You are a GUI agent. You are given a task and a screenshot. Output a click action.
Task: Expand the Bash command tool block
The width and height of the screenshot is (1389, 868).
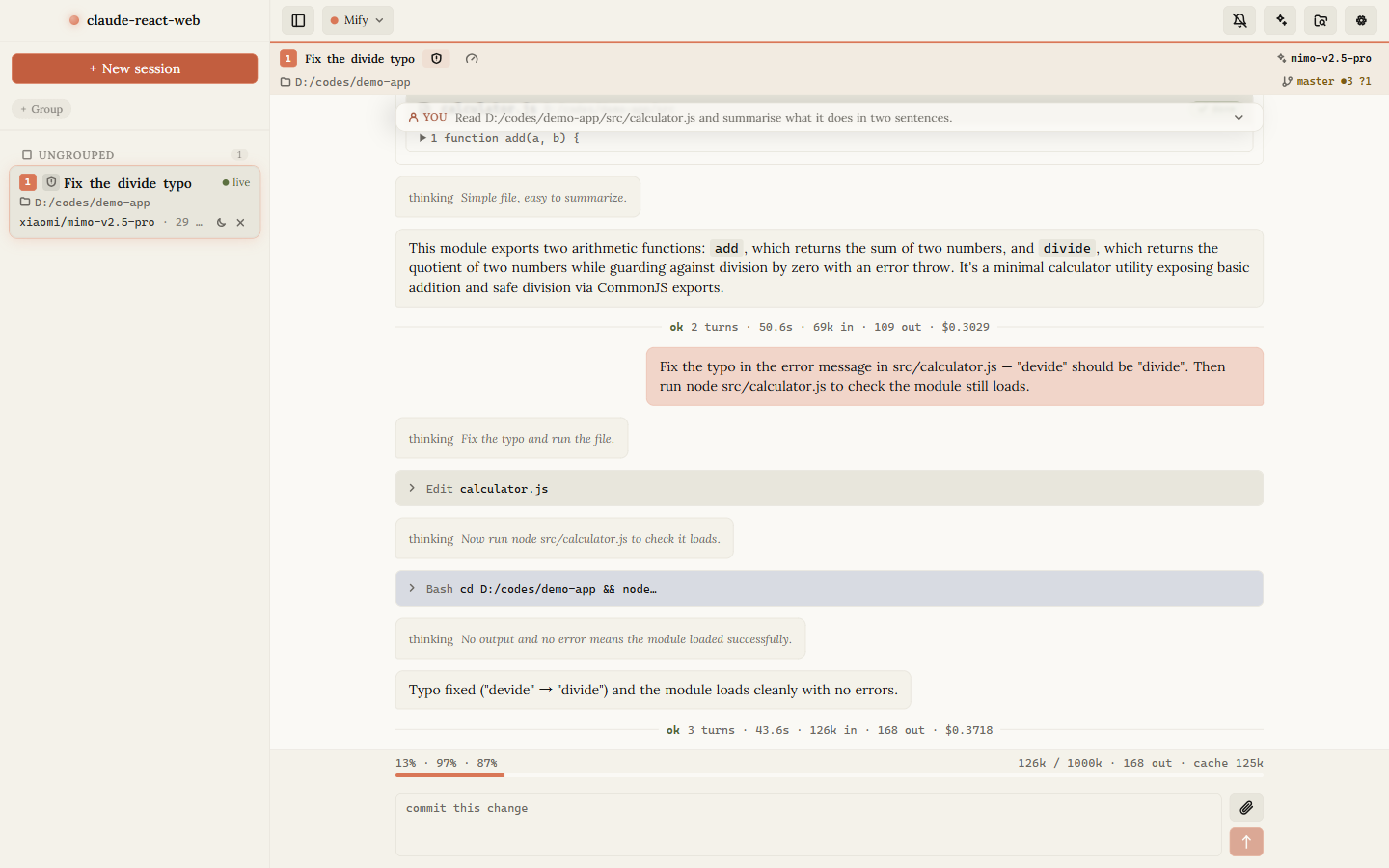(x=830, y=589)
